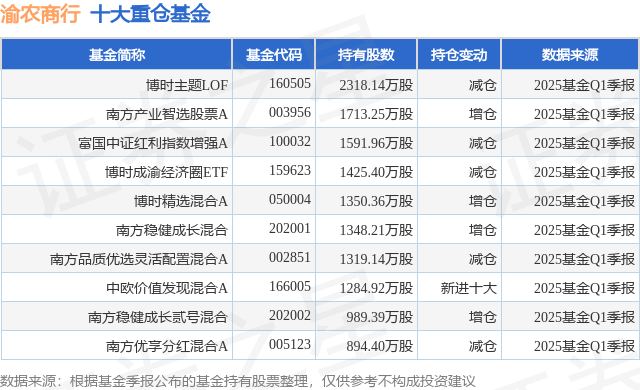Image resolution: width=640 pixels, height=390 pixels.
Task: Select 富国中证红利指数增强A row name
Action: [153, 143]
